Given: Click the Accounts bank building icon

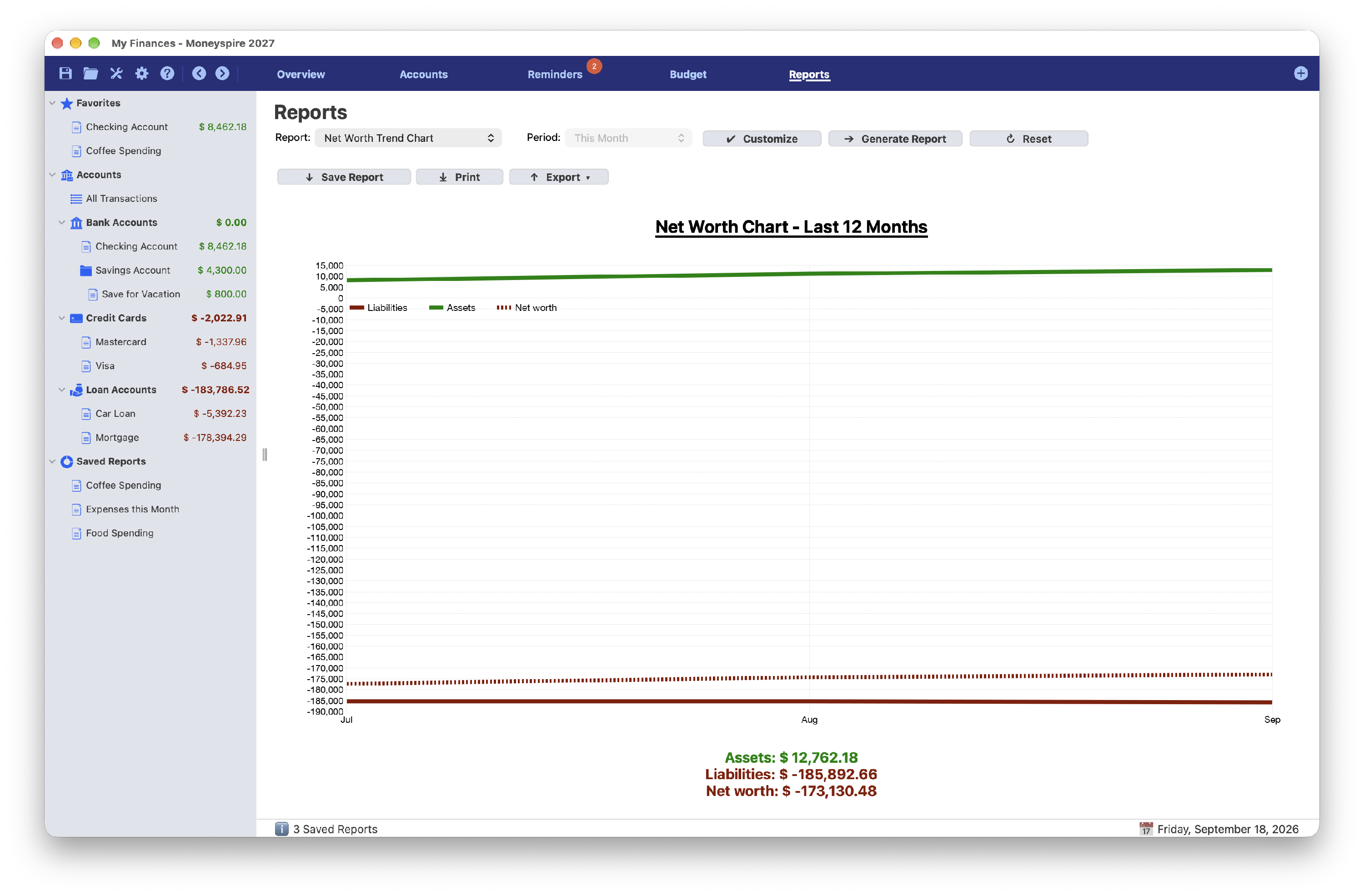Looking at the screenshot, I should (x=66, y=175).
